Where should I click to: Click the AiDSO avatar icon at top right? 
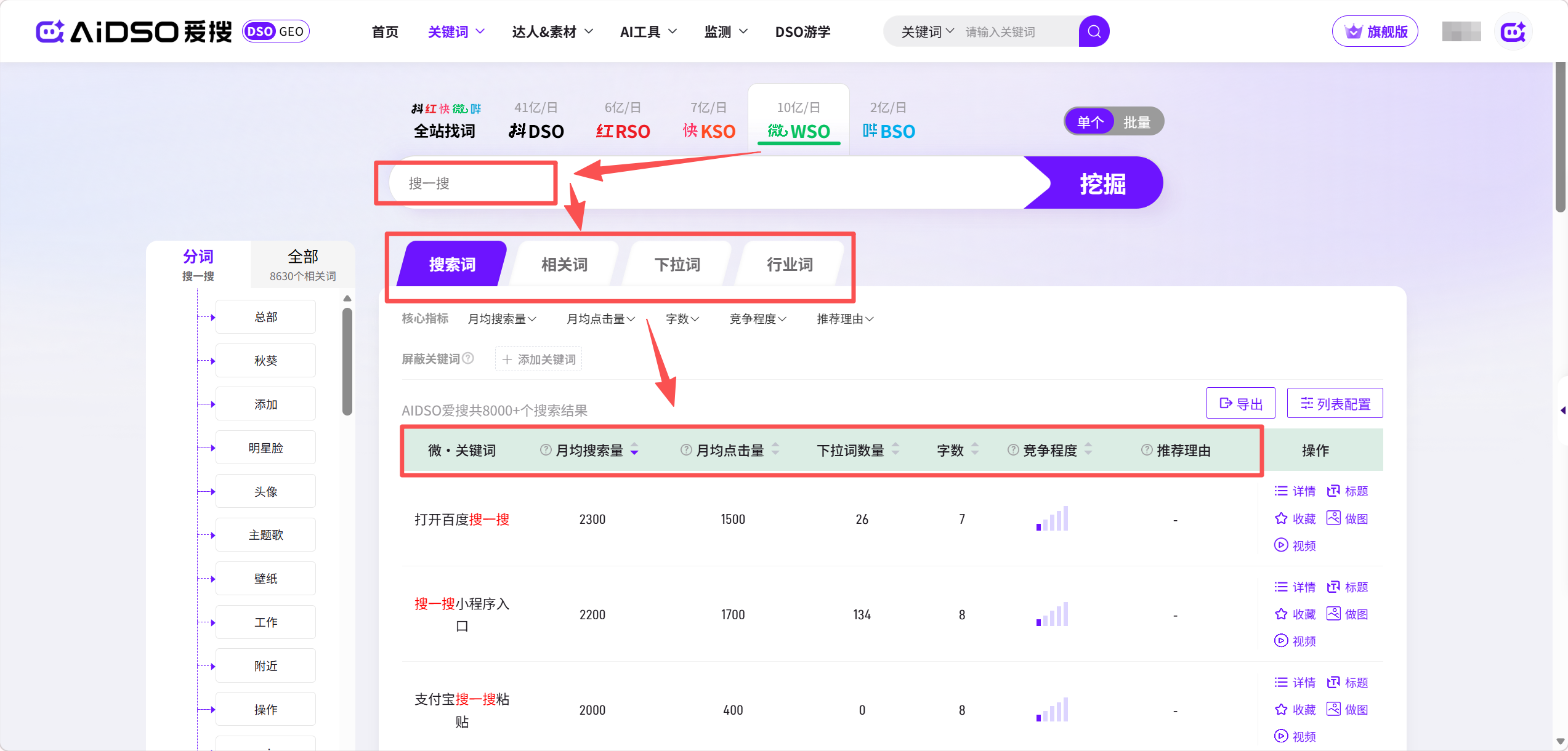tap(1513, 32)
